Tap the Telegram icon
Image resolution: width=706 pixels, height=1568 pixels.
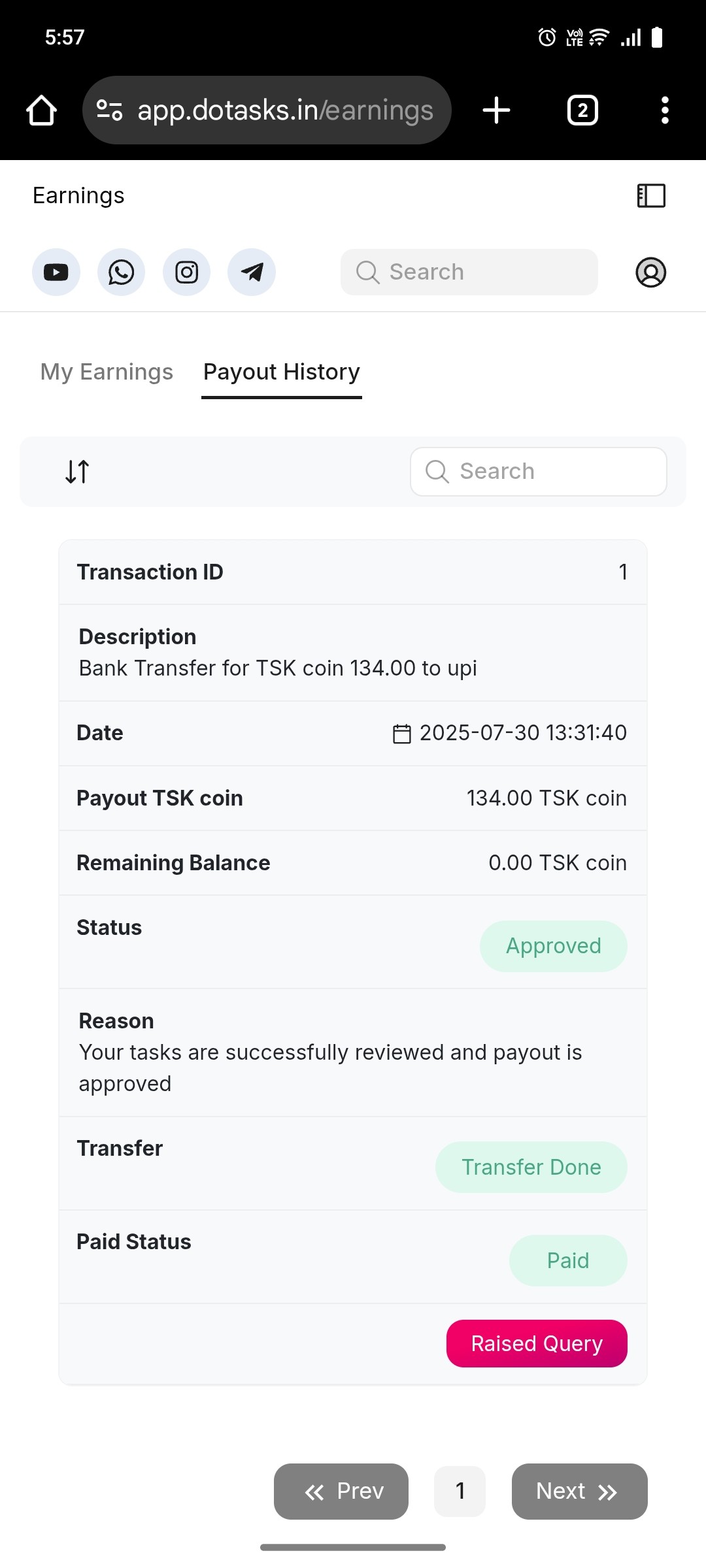(x=252, y=272)
